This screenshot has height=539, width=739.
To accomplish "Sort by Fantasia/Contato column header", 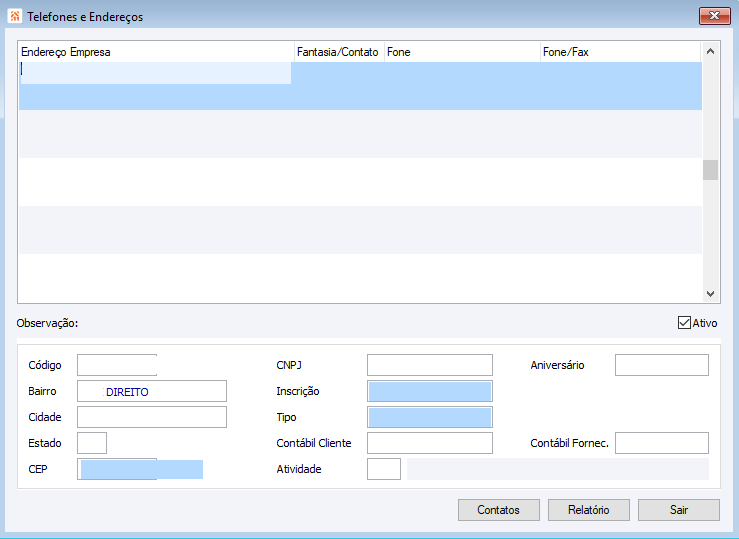I will tap(339, 52).
